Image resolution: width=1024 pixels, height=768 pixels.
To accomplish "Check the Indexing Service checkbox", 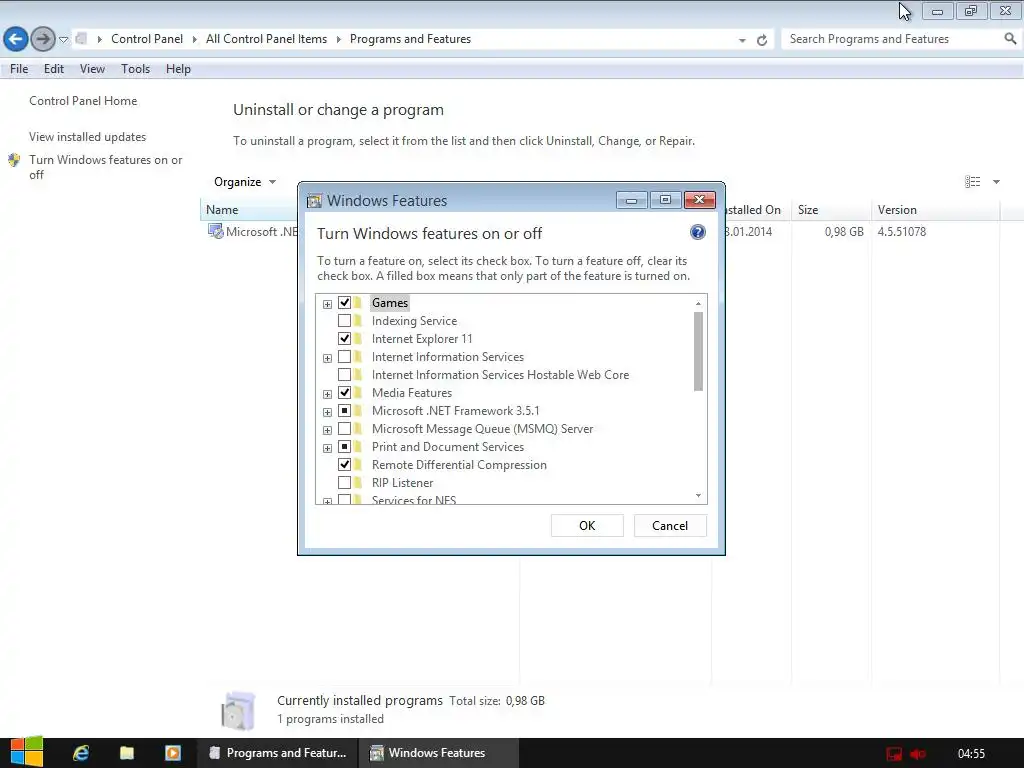I will 344,321.
